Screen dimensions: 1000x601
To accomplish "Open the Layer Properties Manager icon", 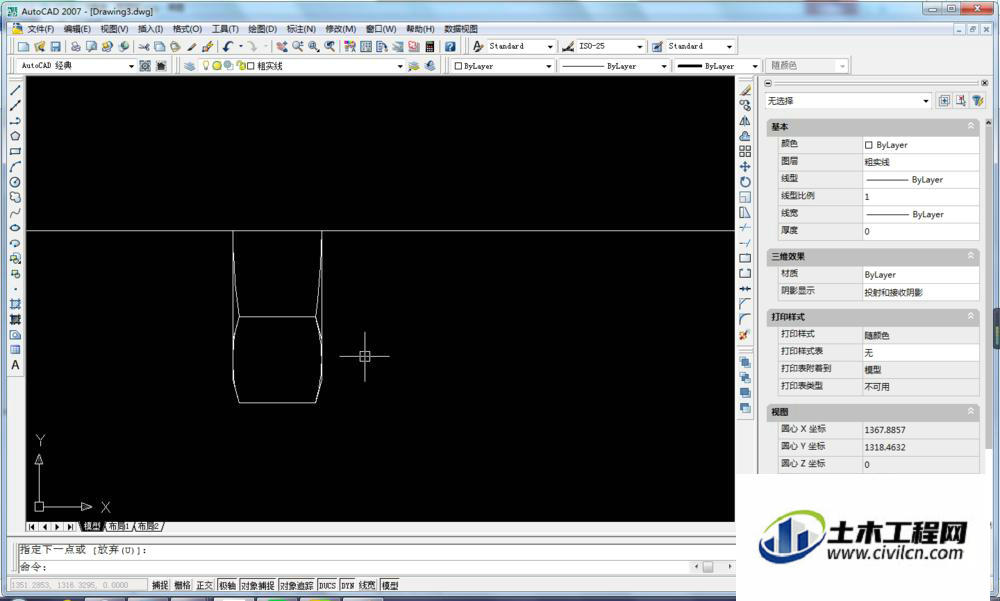I will pyautogui.click(x=189, y=66).
